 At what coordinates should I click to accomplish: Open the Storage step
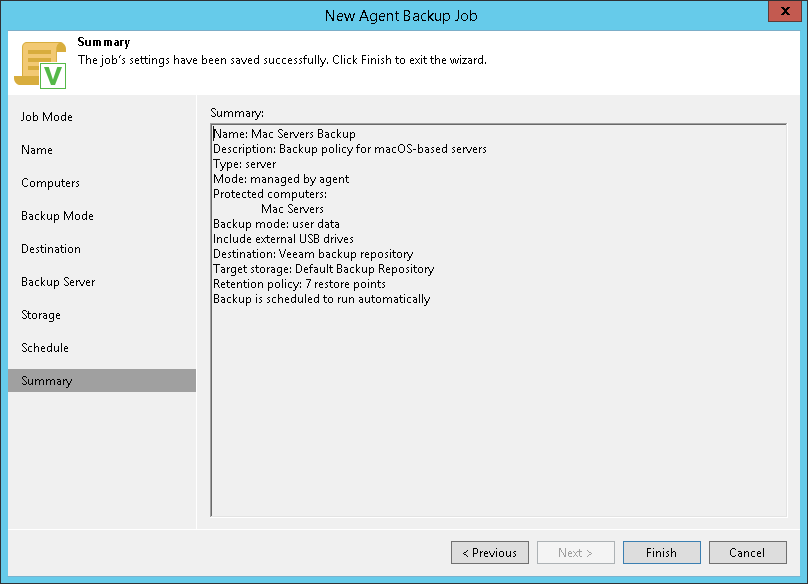point(41,315)
